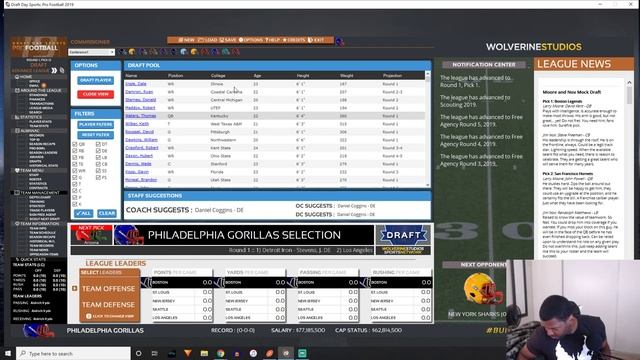Uncheck the LB position filter
This screenshot has height=360, width=640.
98,158
